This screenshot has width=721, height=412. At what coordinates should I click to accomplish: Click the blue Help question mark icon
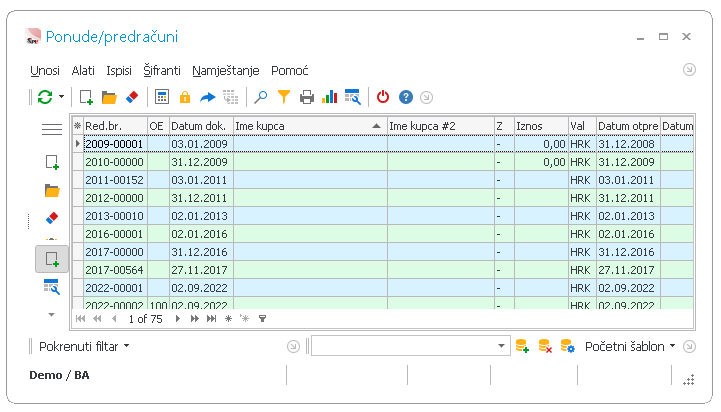click(406, 97)
